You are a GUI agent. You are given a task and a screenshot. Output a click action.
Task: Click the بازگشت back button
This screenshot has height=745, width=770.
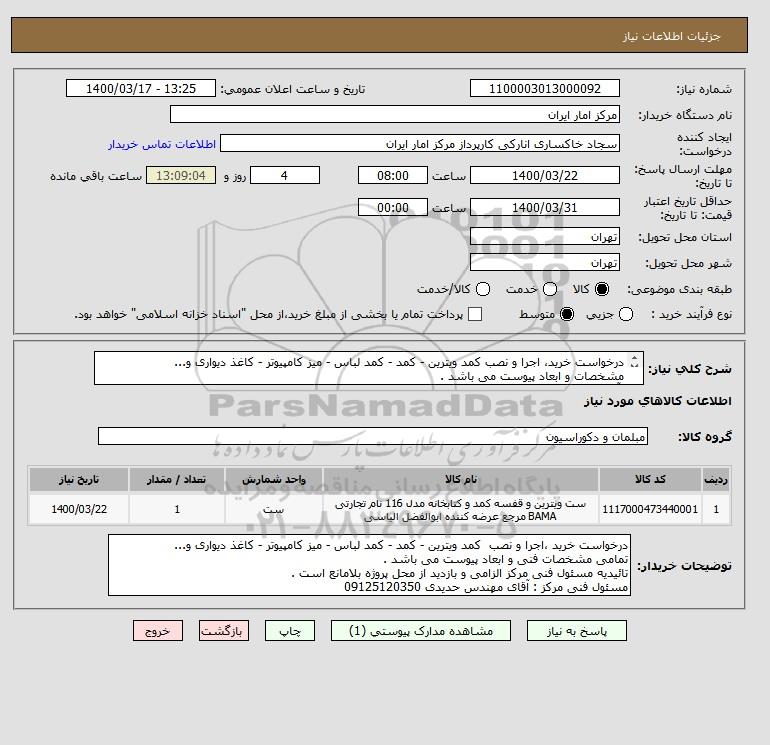tap(224, 631)
